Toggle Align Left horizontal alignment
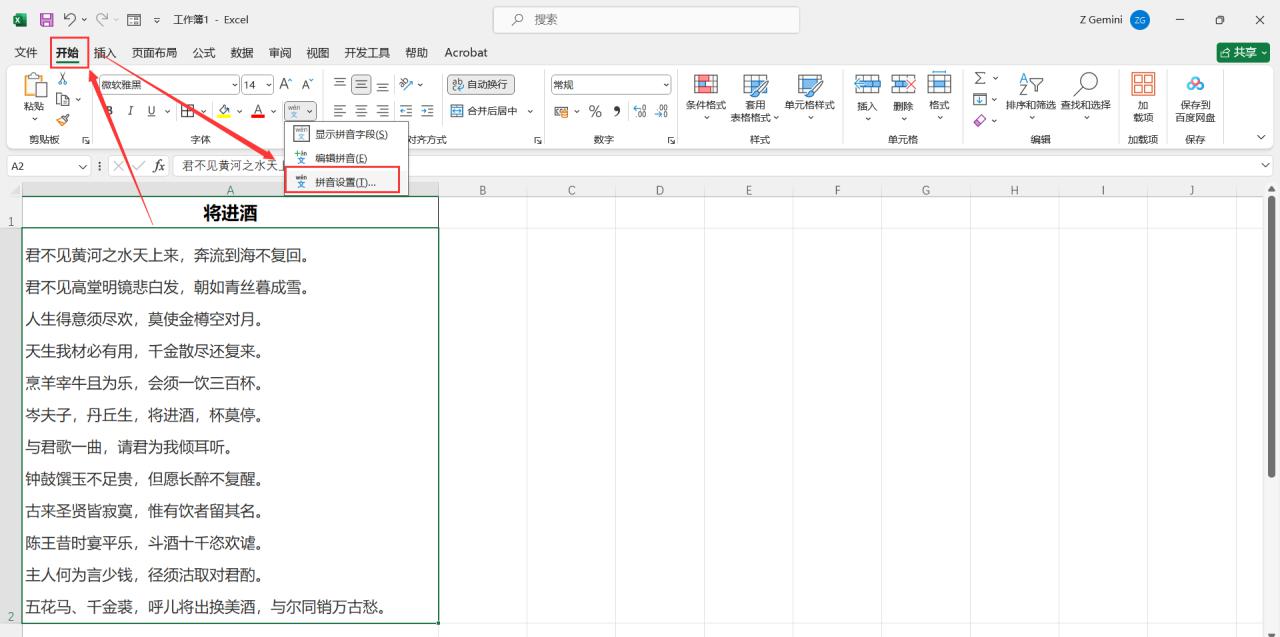1280x637 pixels. (x=340, y=111)
